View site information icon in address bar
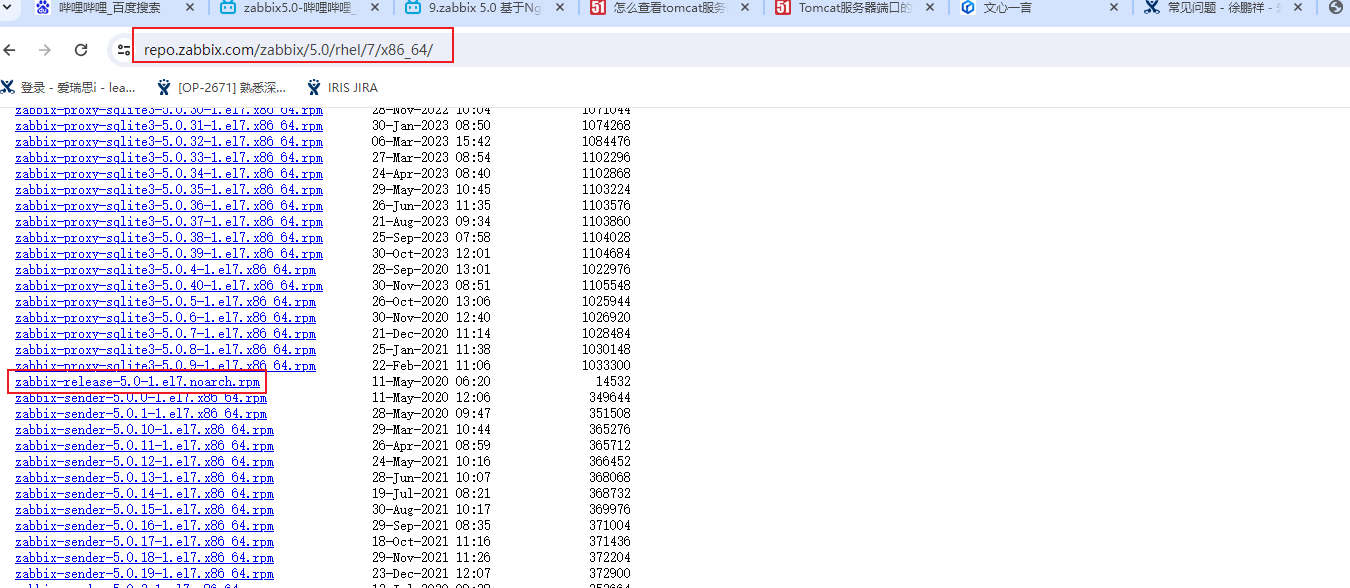The width and height of the screenshot is (1350, 588). 124,49
